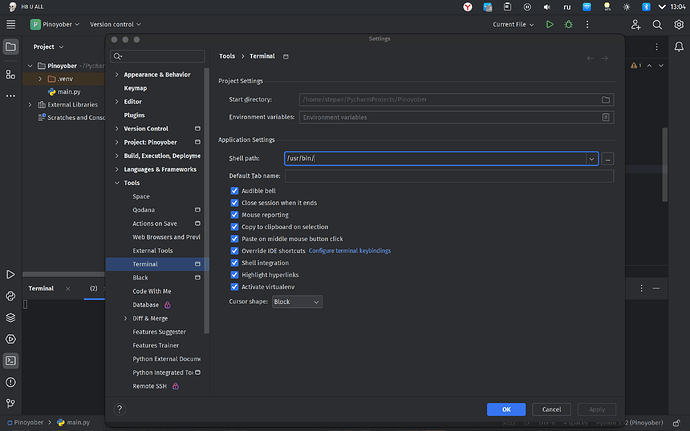Select the Terminal tab in bottom panel
Screen dimensions: 690x431
[x=41, y=288]
